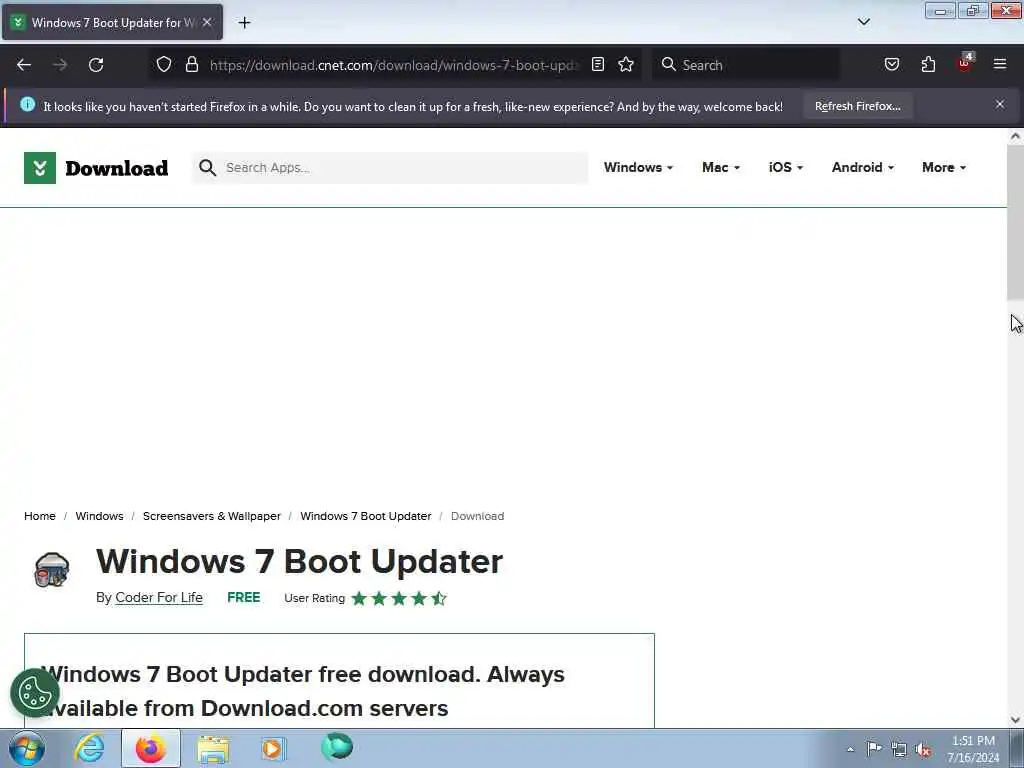Click the Windows 7 Boot Updater heading
This screenshot has width=1024, height=768.
[300, 562]
